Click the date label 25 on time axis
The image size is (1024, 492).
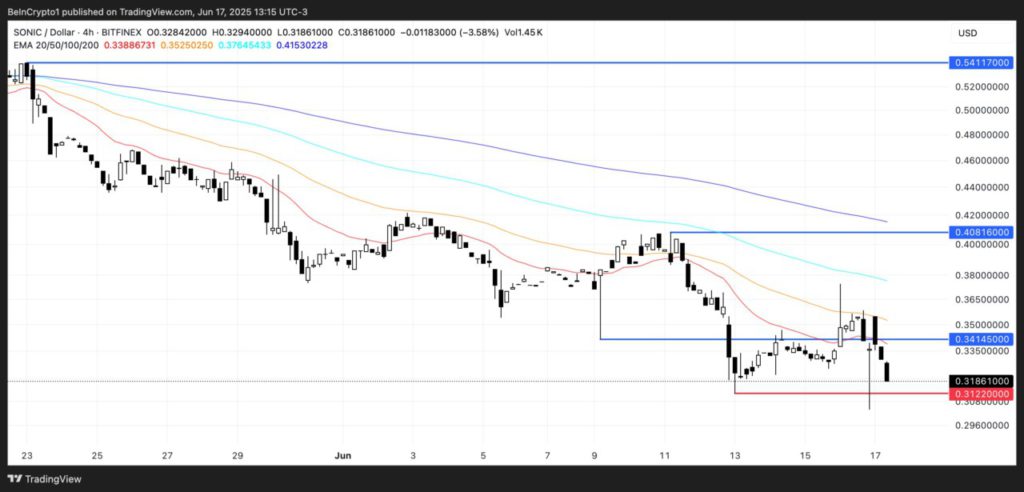click(97, 455)
